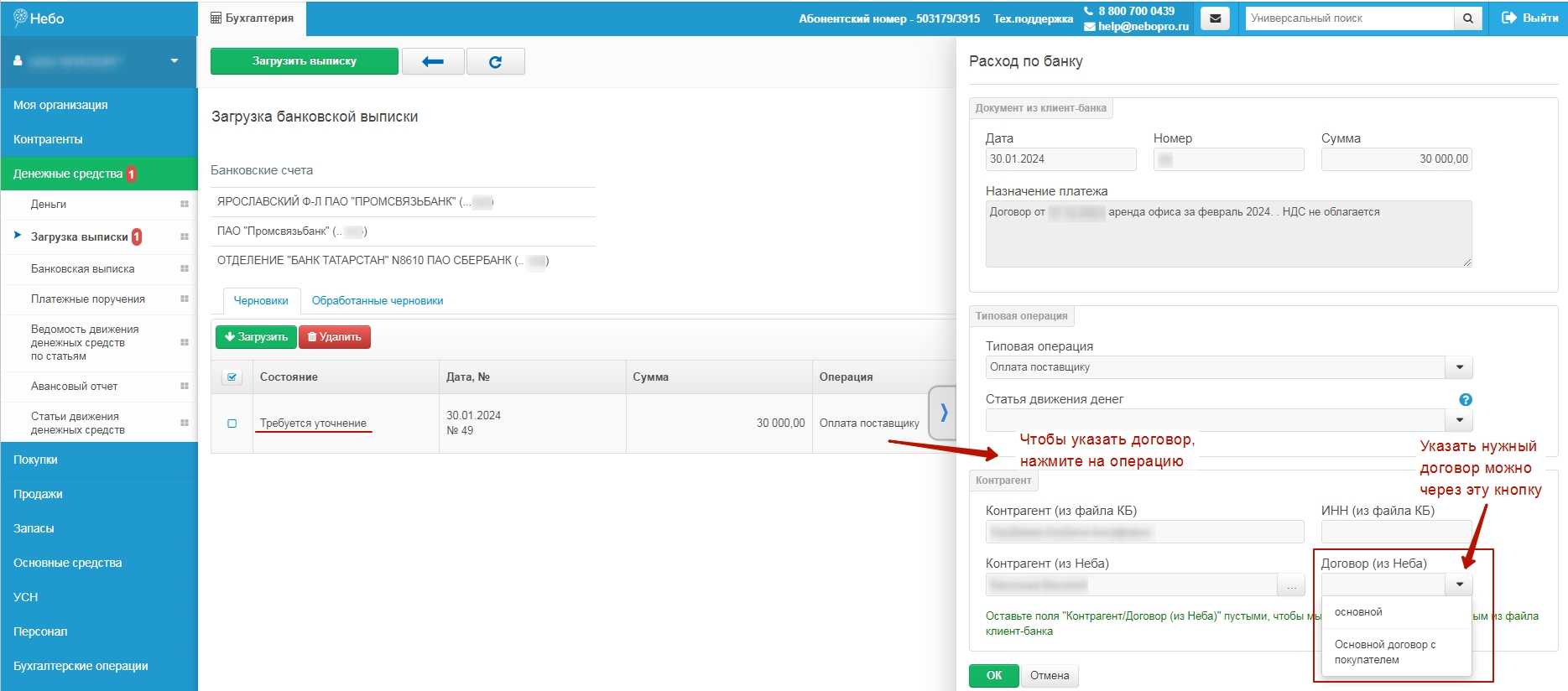This screenshot has height=691, width=1568.
Task: Select ЯРОСЛАВСКИЙ Ф-Л ПАО ПРОМСВЯЗЬБАНК account
Action: [403, 201]
